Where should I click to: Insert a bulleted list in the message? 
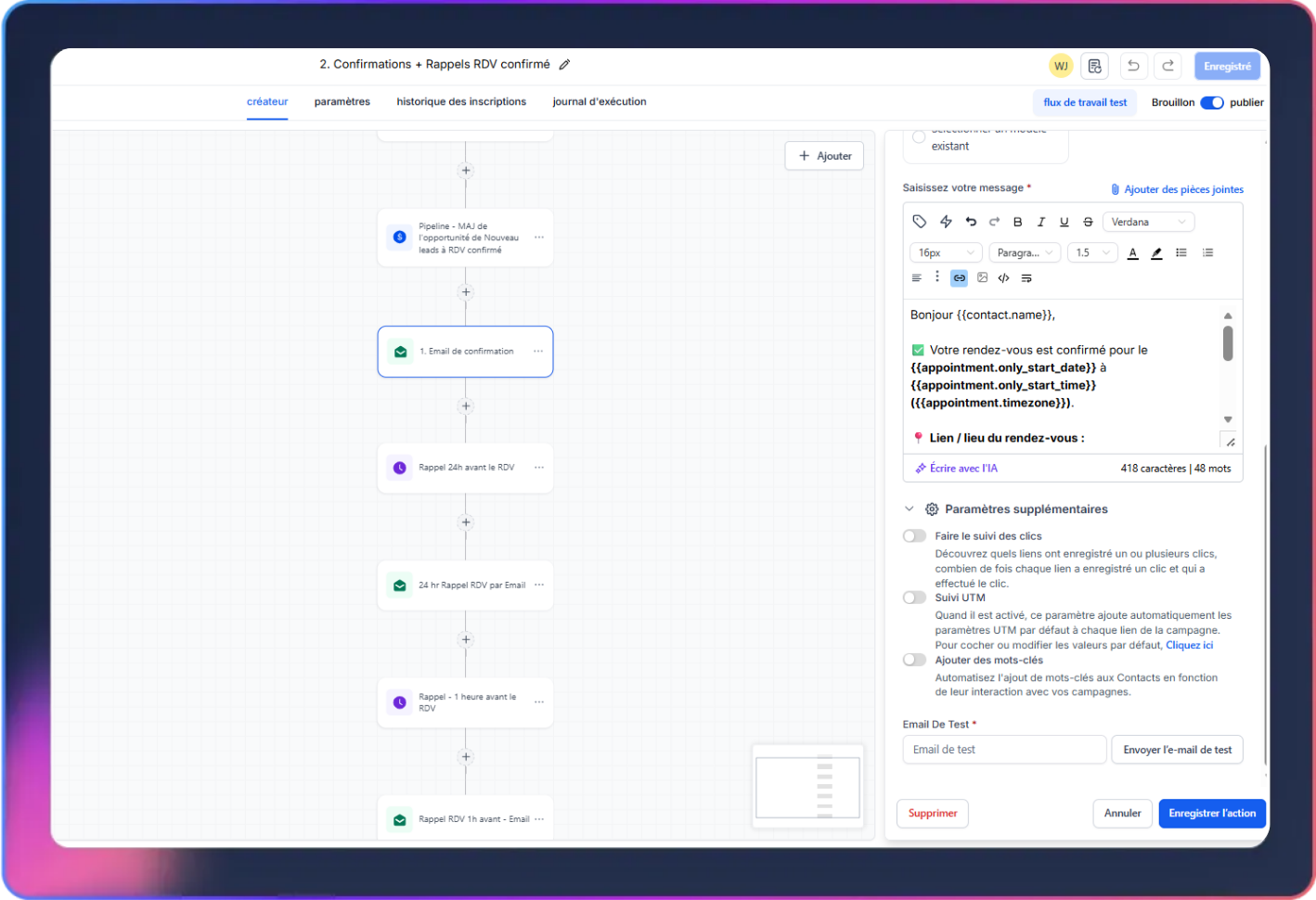coord(1181,253)
